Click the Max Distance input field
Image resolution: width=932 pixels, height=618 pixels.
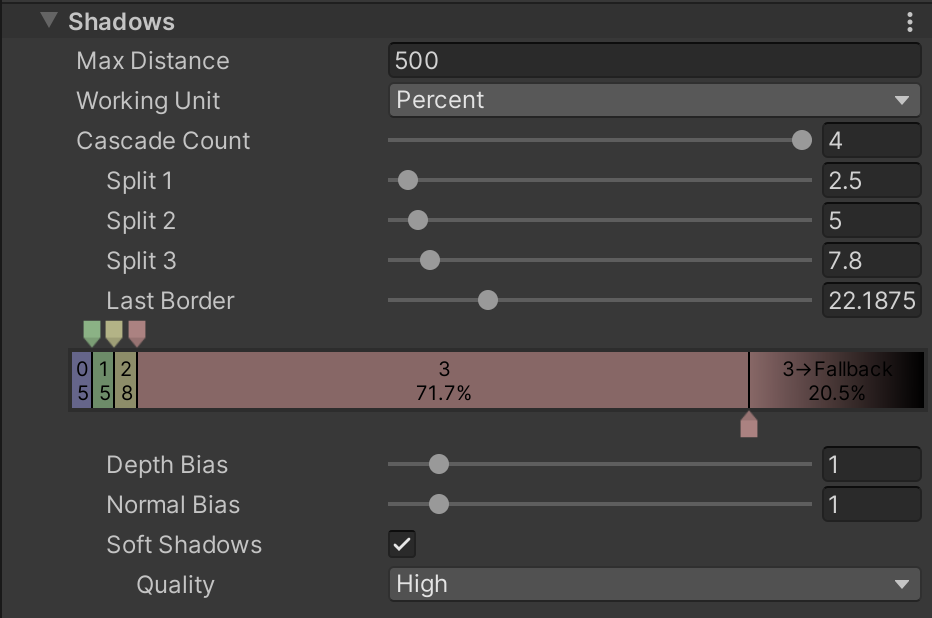pyautogui.click(x=653, y=60)
